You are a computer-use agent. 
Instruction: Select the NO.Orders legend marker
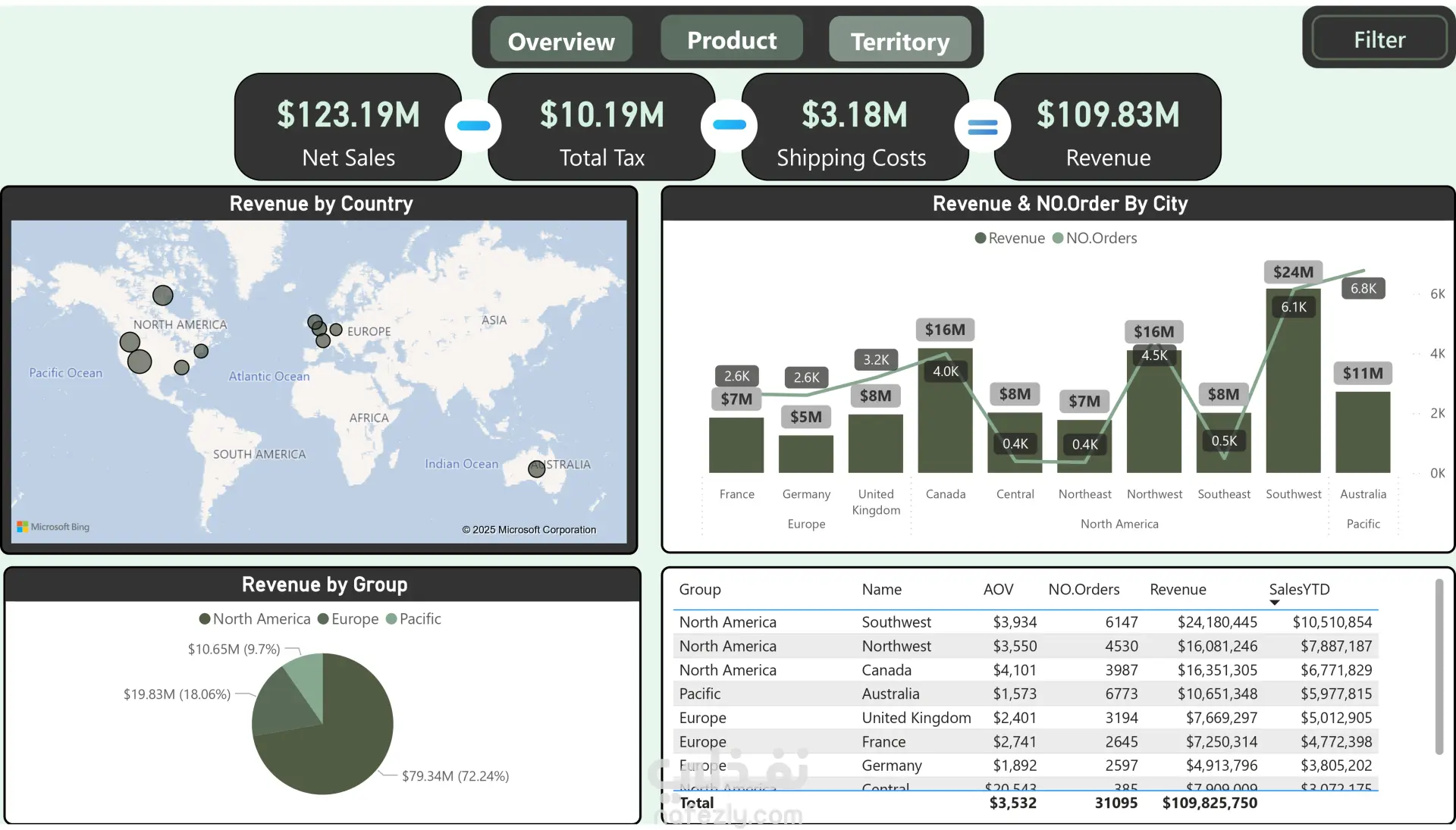coord(1058,238)
